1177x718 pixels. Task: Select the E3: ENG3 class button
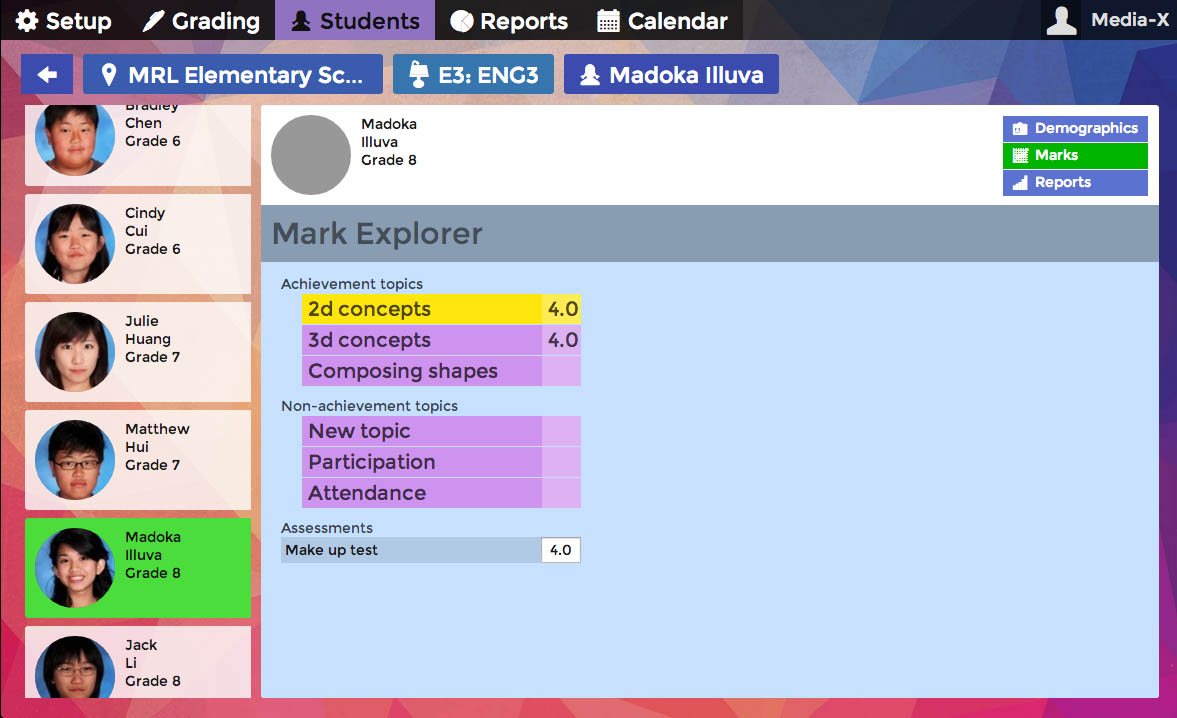[x=473, y=75]
